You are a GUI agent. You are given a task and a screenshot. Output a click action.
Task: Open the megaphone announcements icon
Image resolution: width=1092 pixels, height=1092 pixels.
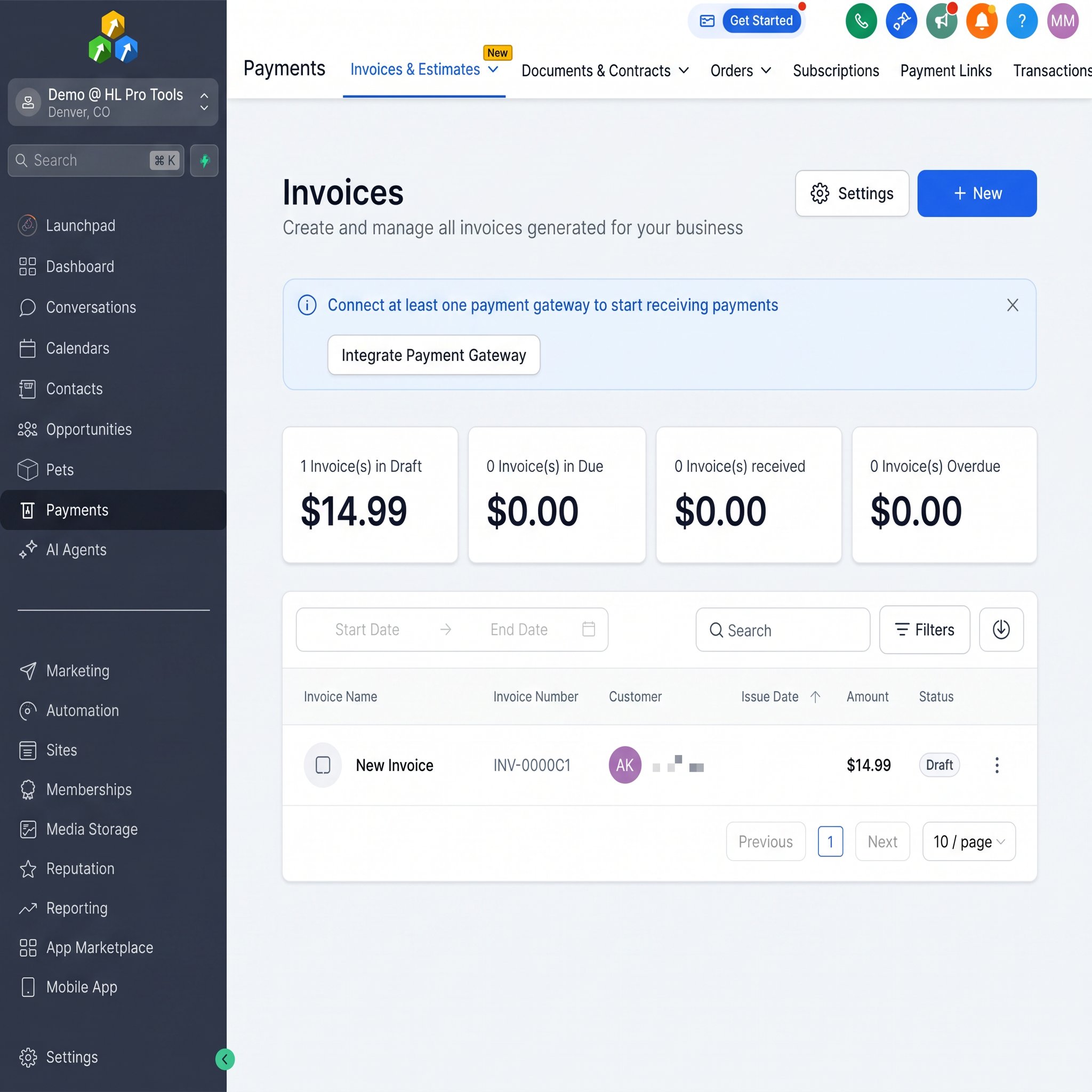click(941, 21)
